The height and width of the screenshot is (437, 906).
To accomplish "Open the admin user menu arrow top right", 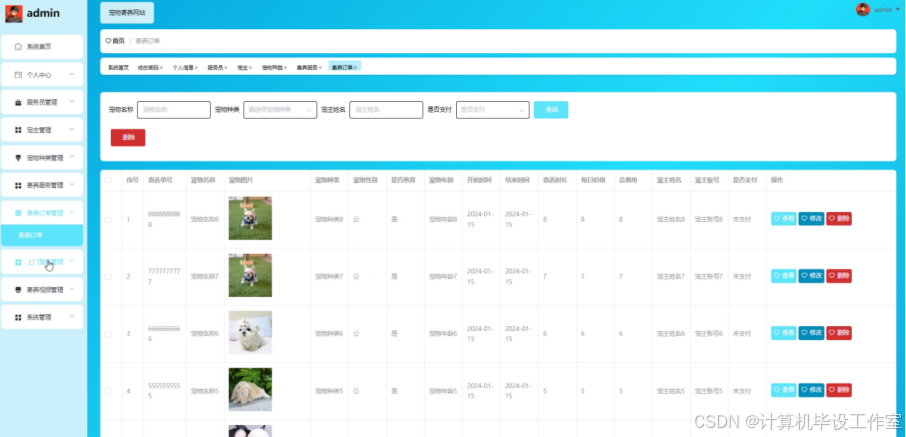I will [x=897, y=9].
